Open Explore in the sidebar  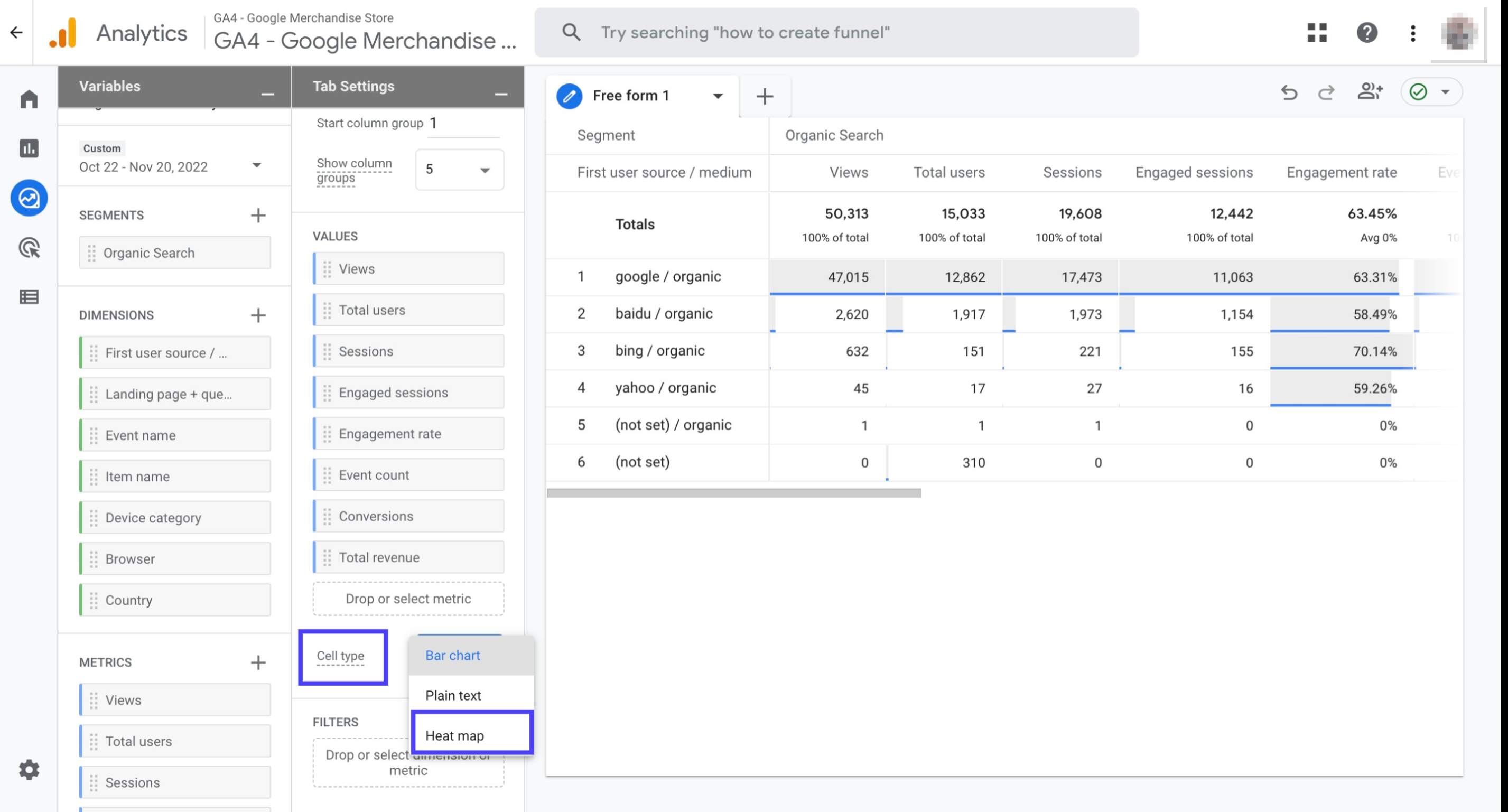click(x=29, y=198)
